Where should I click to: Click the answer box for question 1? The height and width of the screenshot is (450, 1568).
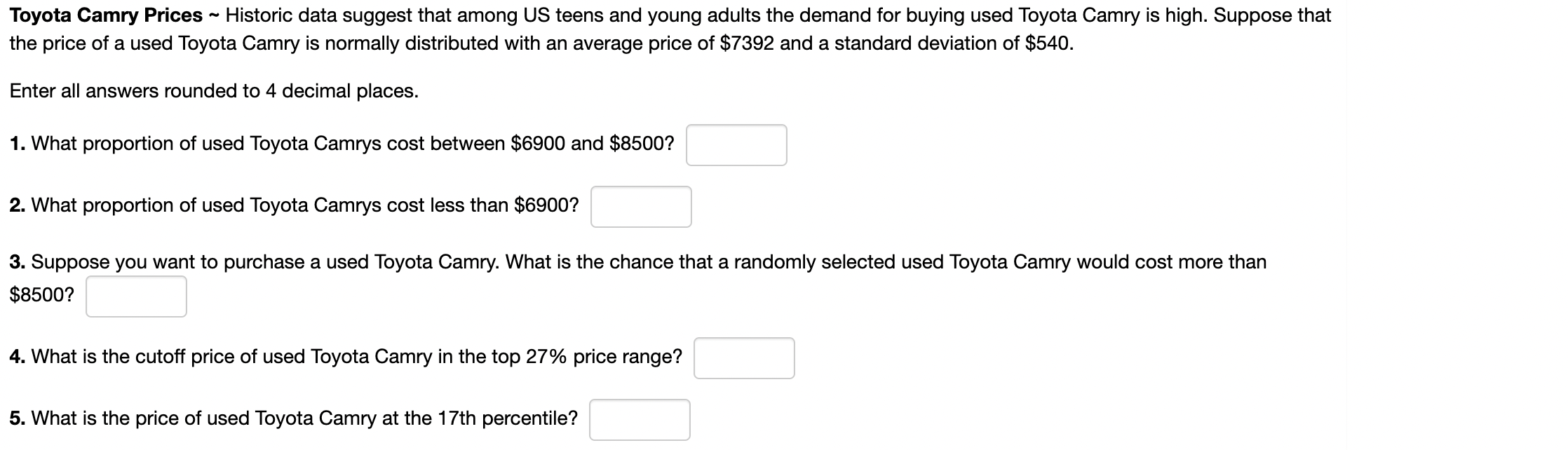(x=736, y=145)
